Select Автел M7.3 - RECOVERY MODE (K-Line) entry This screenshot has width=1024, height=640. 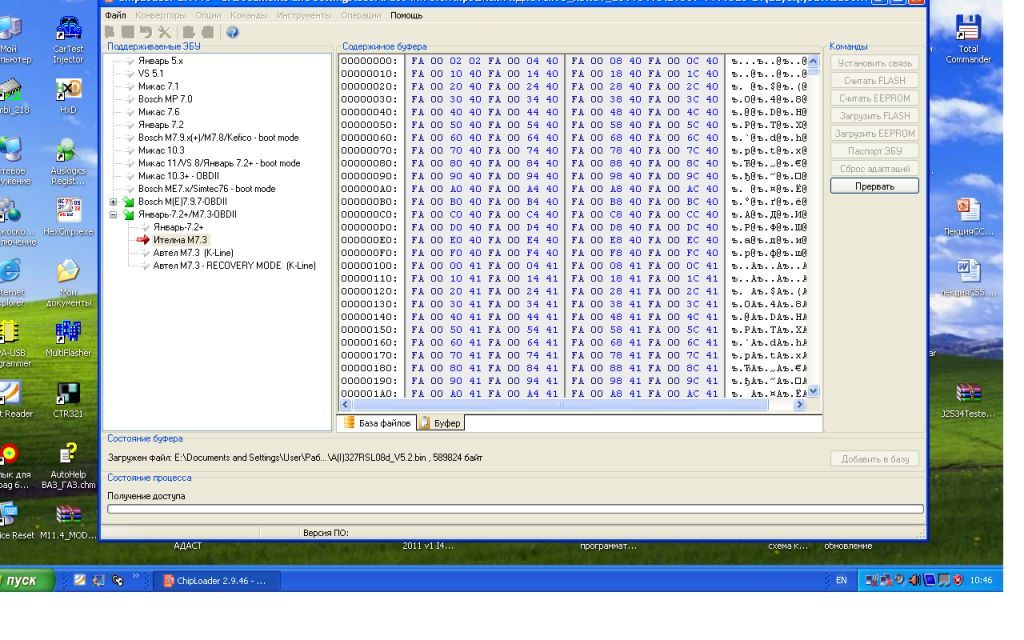(233, 265)
